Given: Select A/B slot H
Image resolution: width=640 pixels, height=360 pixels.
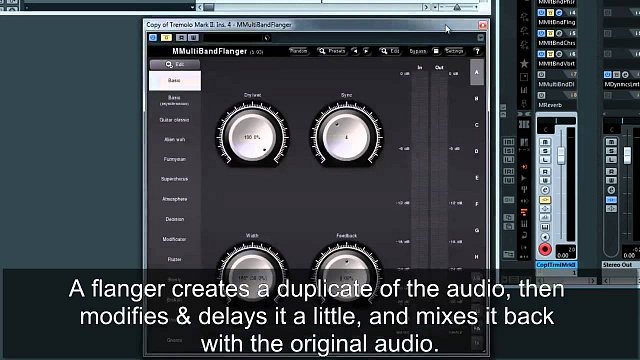Looking at the screenshot, I should coord(477,257).
